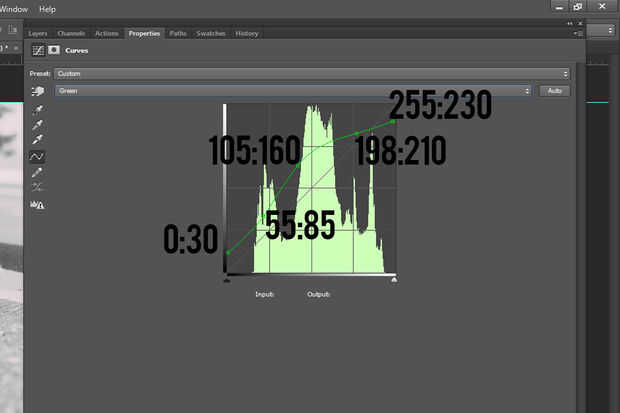Click the Output label field
Viewport: 620px width, 413px height.
point(318,294)
